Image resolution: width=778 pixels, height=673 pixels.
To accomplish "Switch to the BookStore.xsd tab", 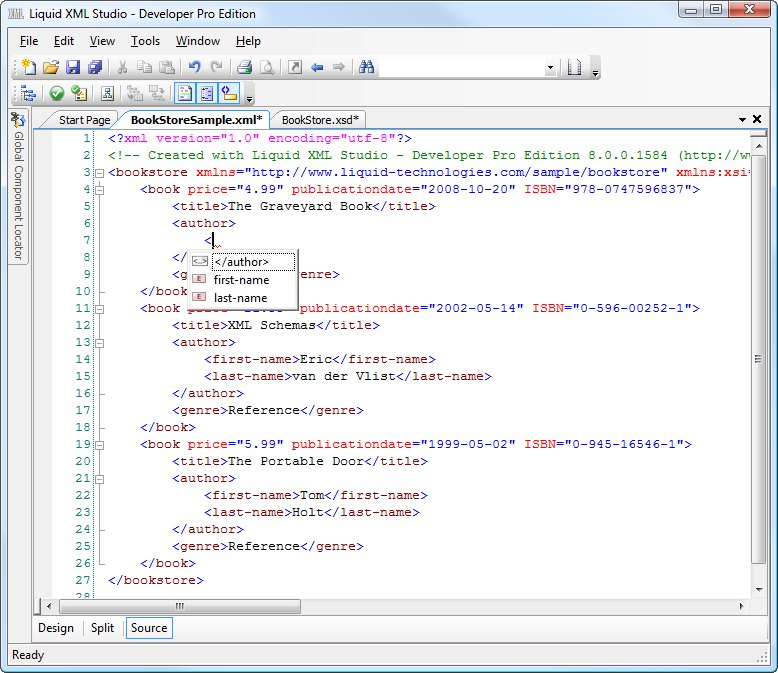I will coord(320,120).
